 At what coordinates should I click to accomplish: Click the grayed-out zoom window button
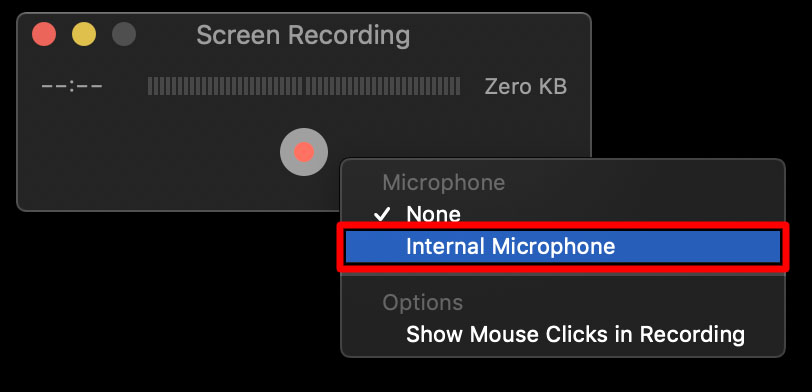click(x=124, y=34)
